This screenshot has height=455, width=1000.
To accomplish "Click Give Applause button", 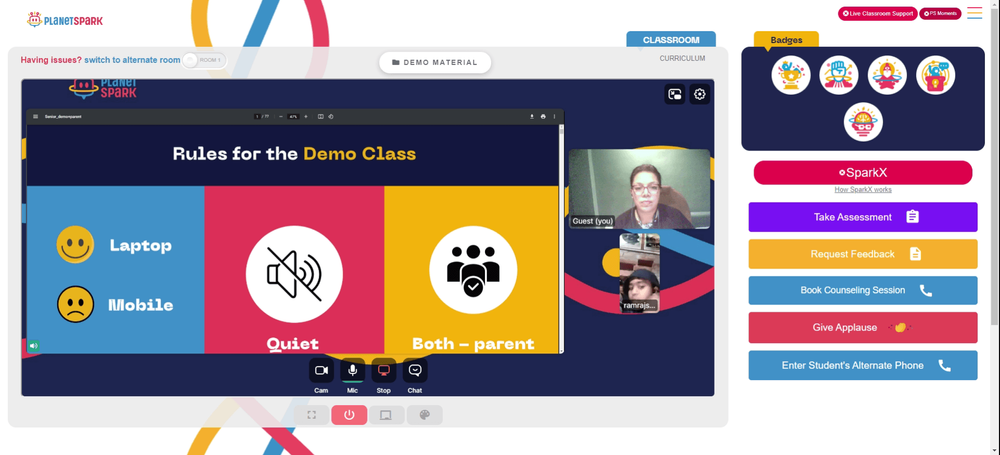I will point(863,327).
